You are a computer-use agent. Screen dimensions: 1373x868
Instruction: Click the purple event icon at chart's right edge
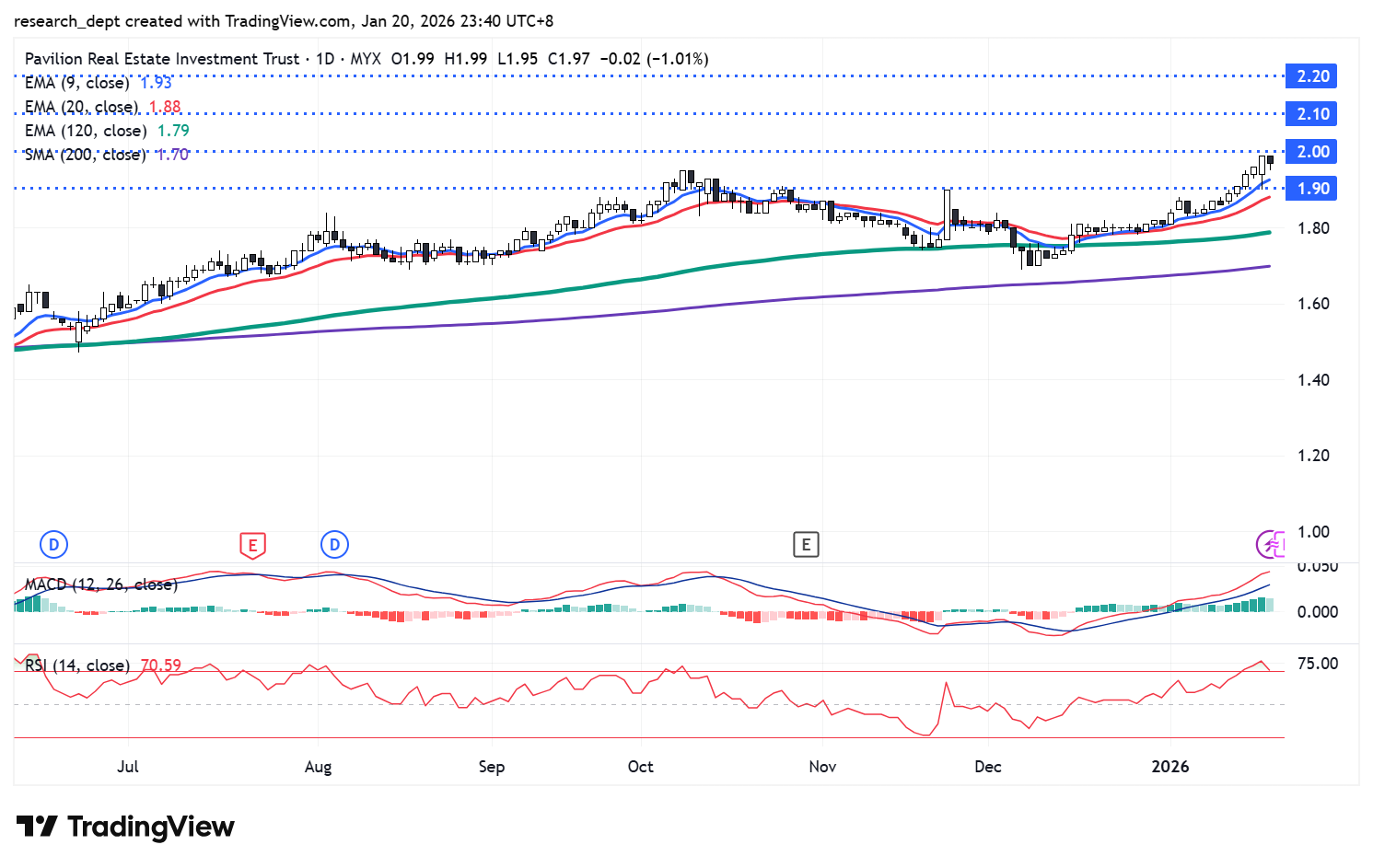click(x=1271, y=545)
